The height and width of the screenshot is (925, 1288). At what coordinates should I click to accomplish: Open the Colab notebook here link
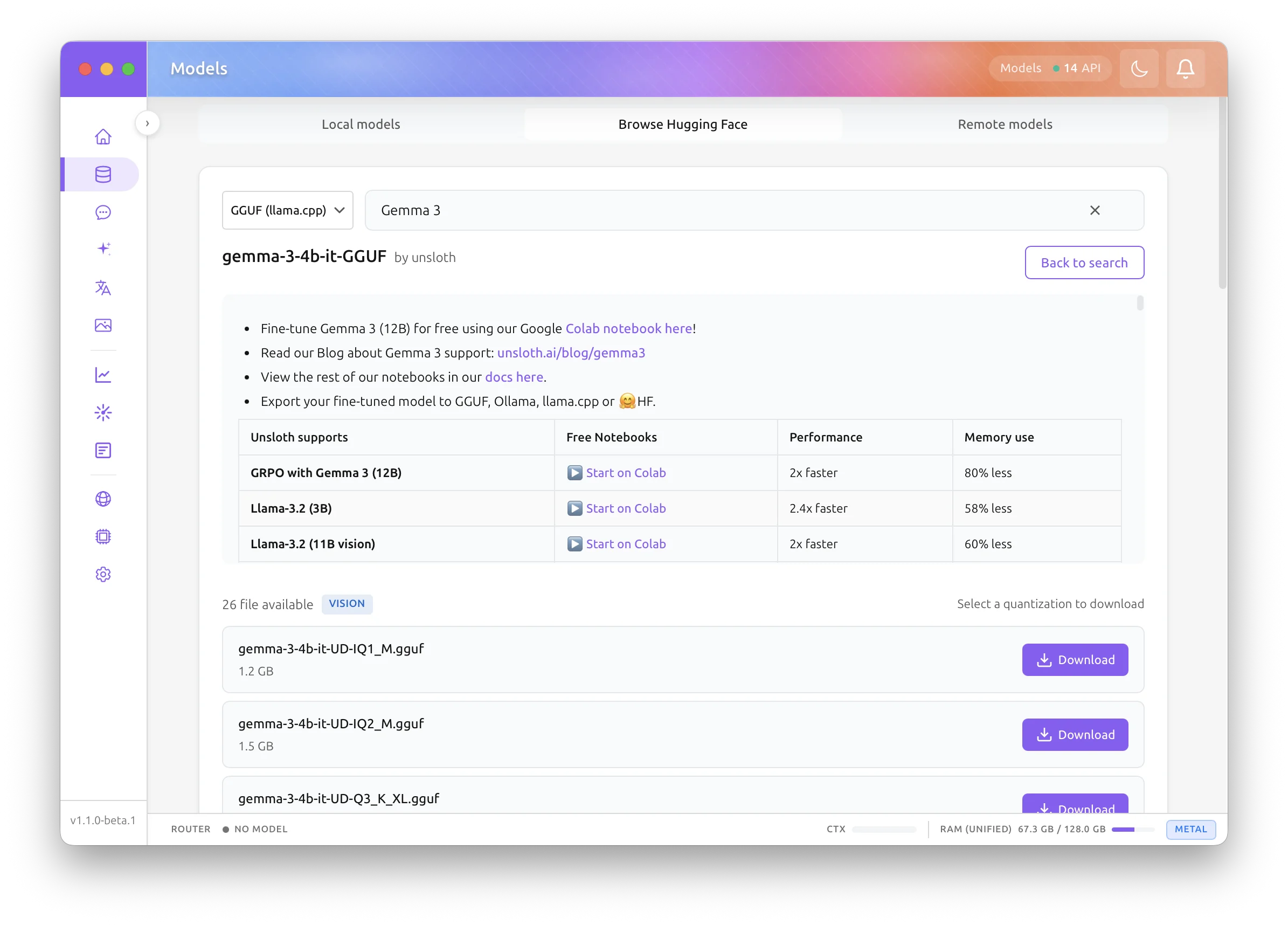point(628,328)
